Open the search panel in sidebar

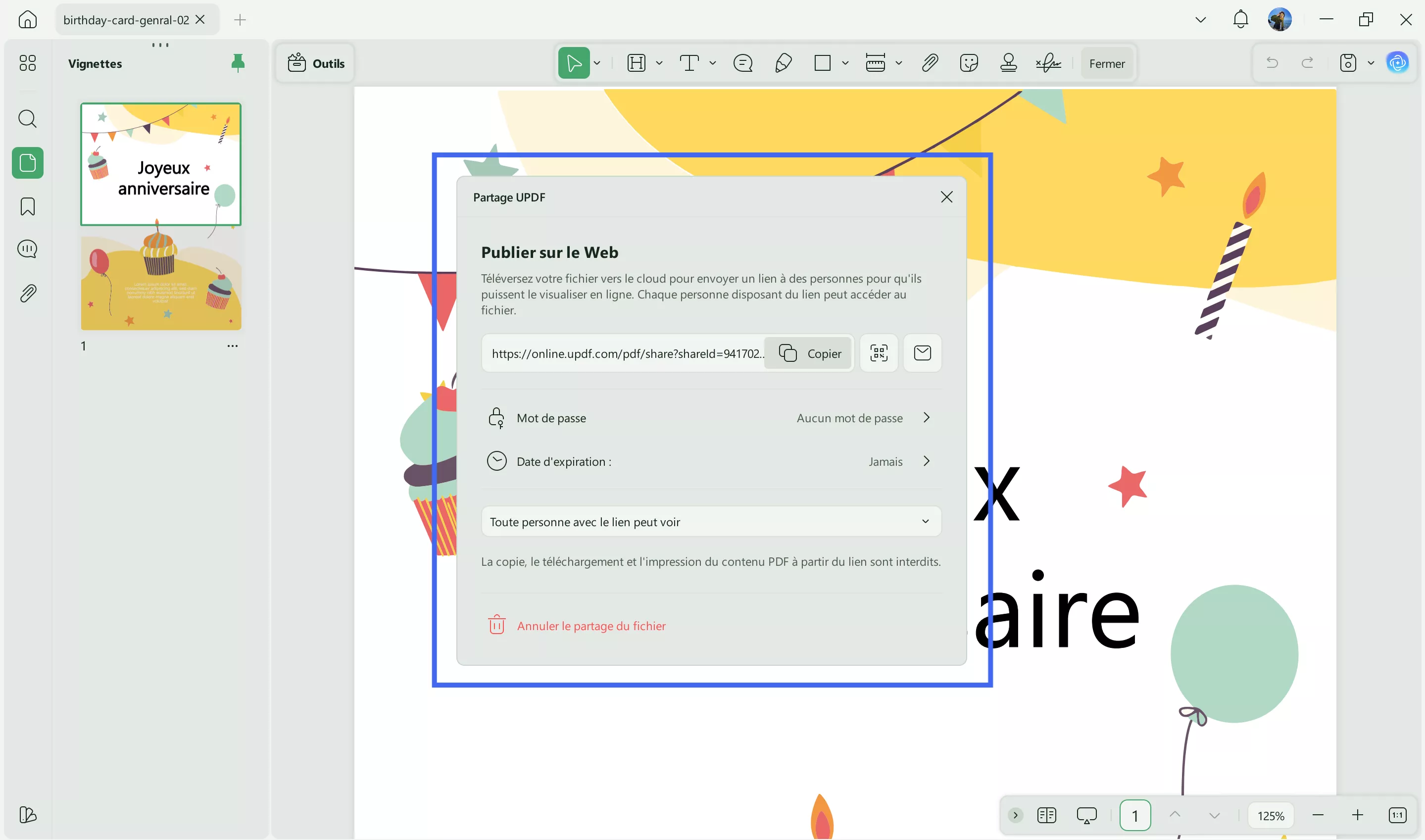pos(27,119)
